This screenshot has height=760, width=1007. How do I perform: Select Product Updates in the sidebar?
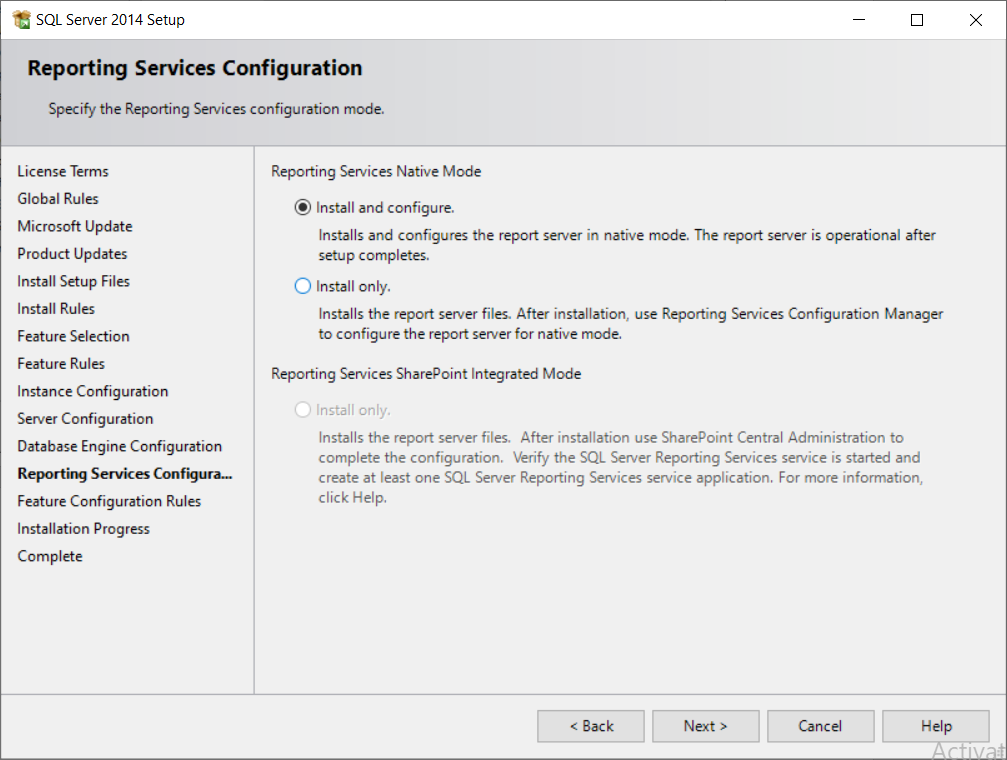[x=72, y=254]
